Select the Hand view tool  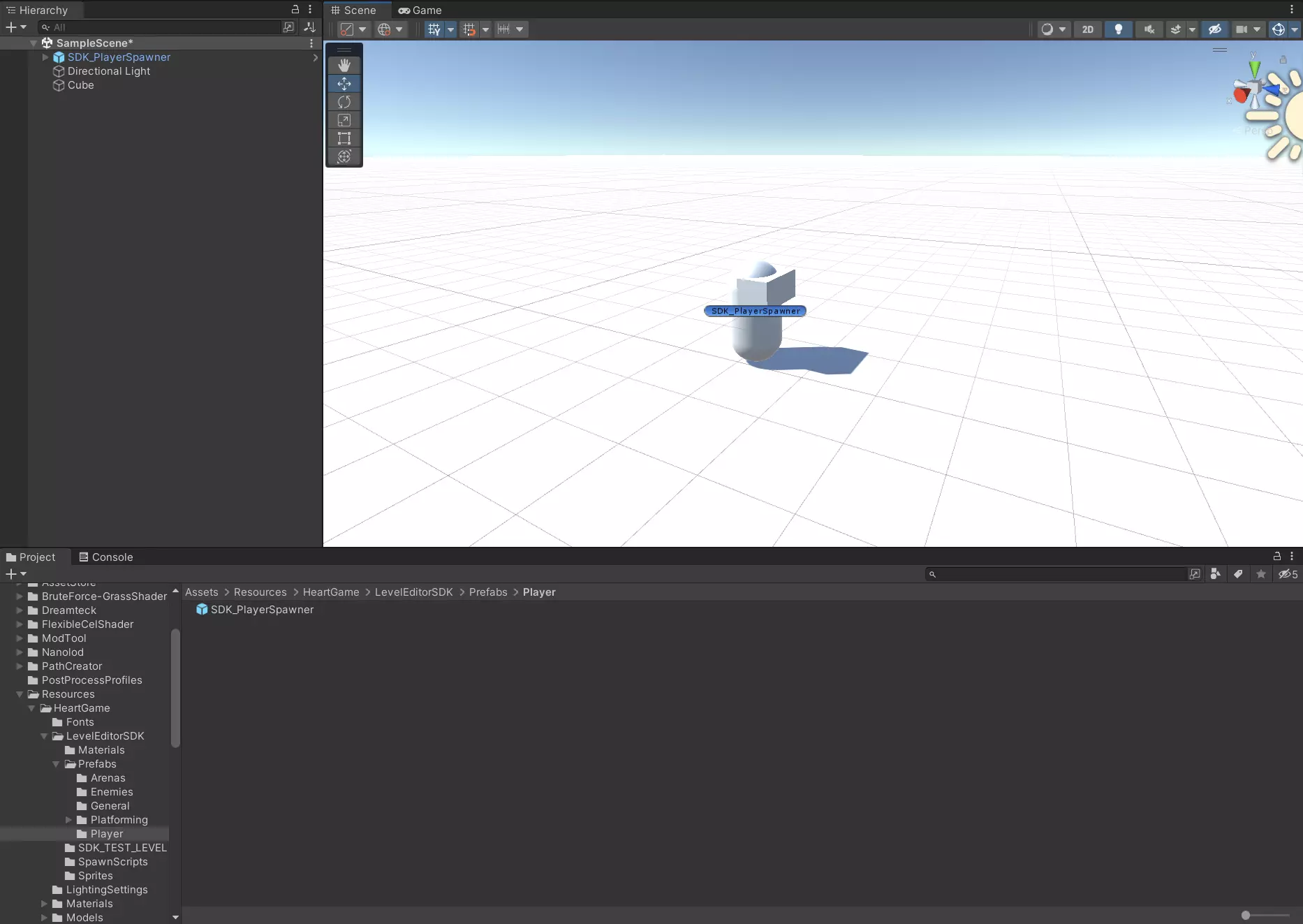pos(344,65)
